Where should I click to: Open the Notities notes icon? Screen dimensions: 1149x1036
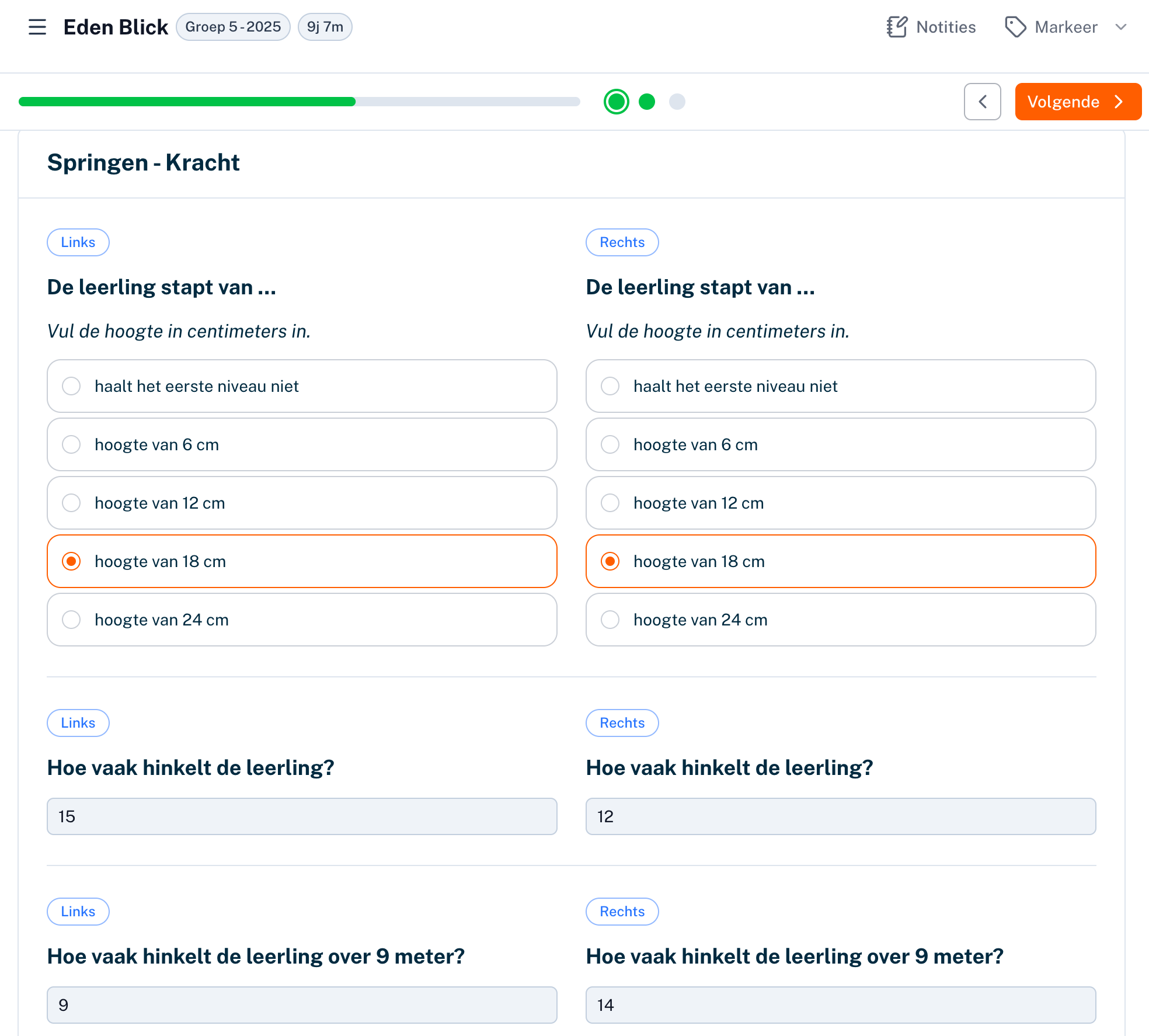(x=897, y=27)
